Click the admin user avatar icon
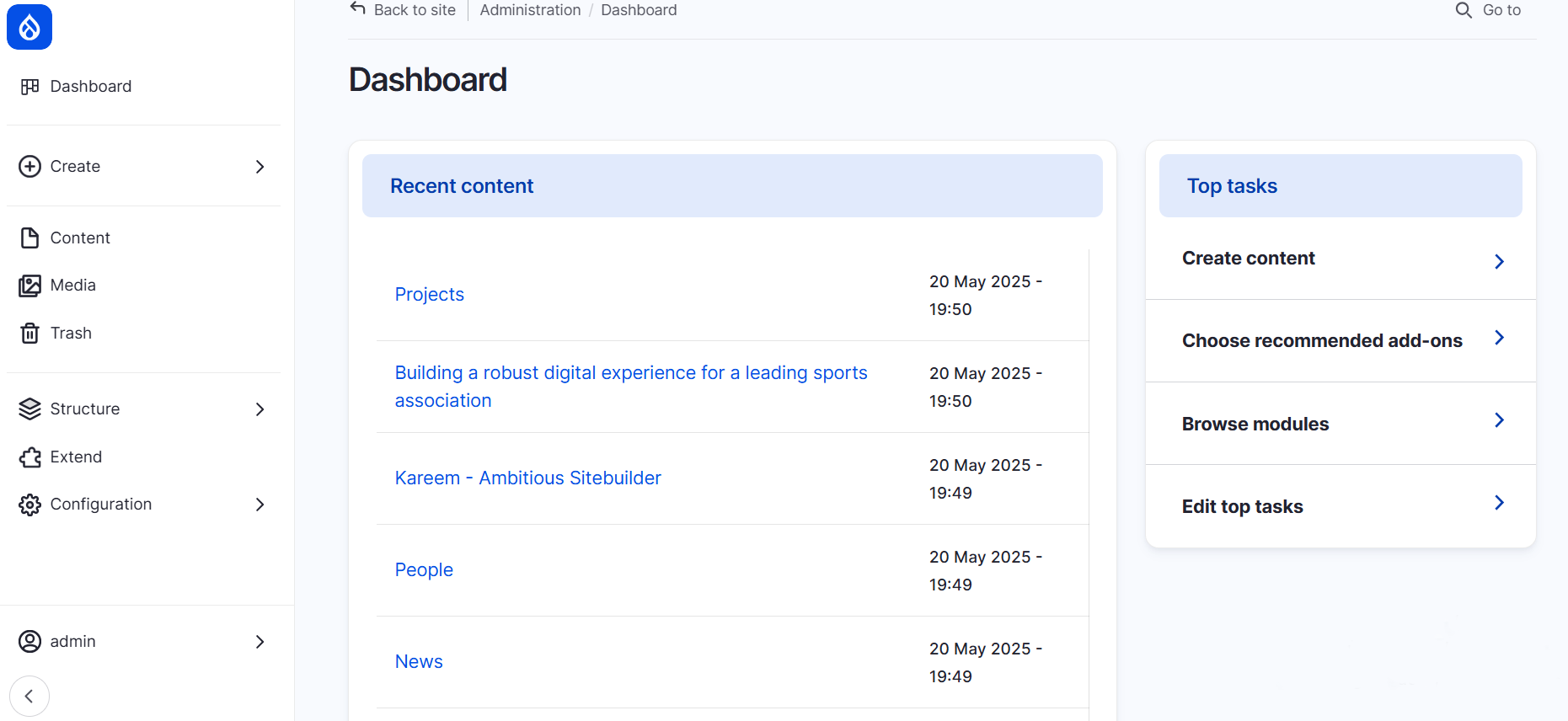Image resolution: width=1568 pixels, height=721 pixels. (x=30, y=642)
